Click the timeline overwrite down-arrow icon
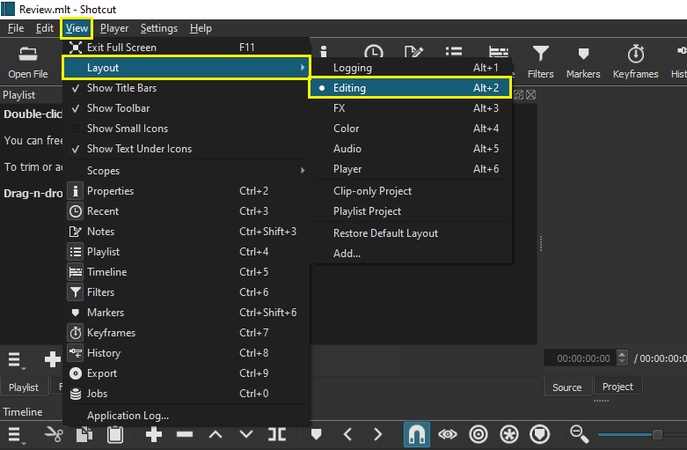Image resolution: width=687 pixels, height=450 pixels. [x=246, y=435]
